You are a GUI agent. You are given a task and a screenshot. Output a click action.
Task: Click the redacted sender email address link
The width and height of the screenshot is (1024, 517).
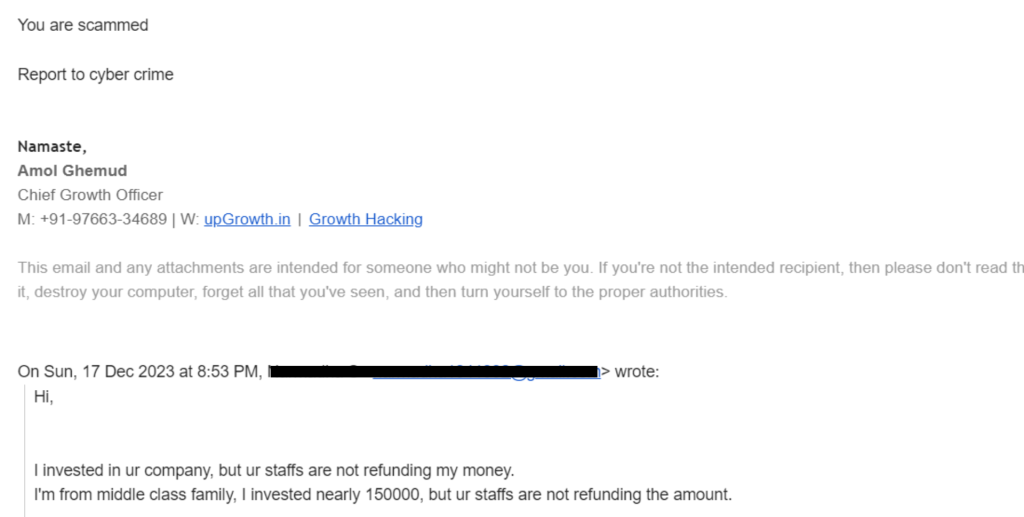tap(486, 372)
